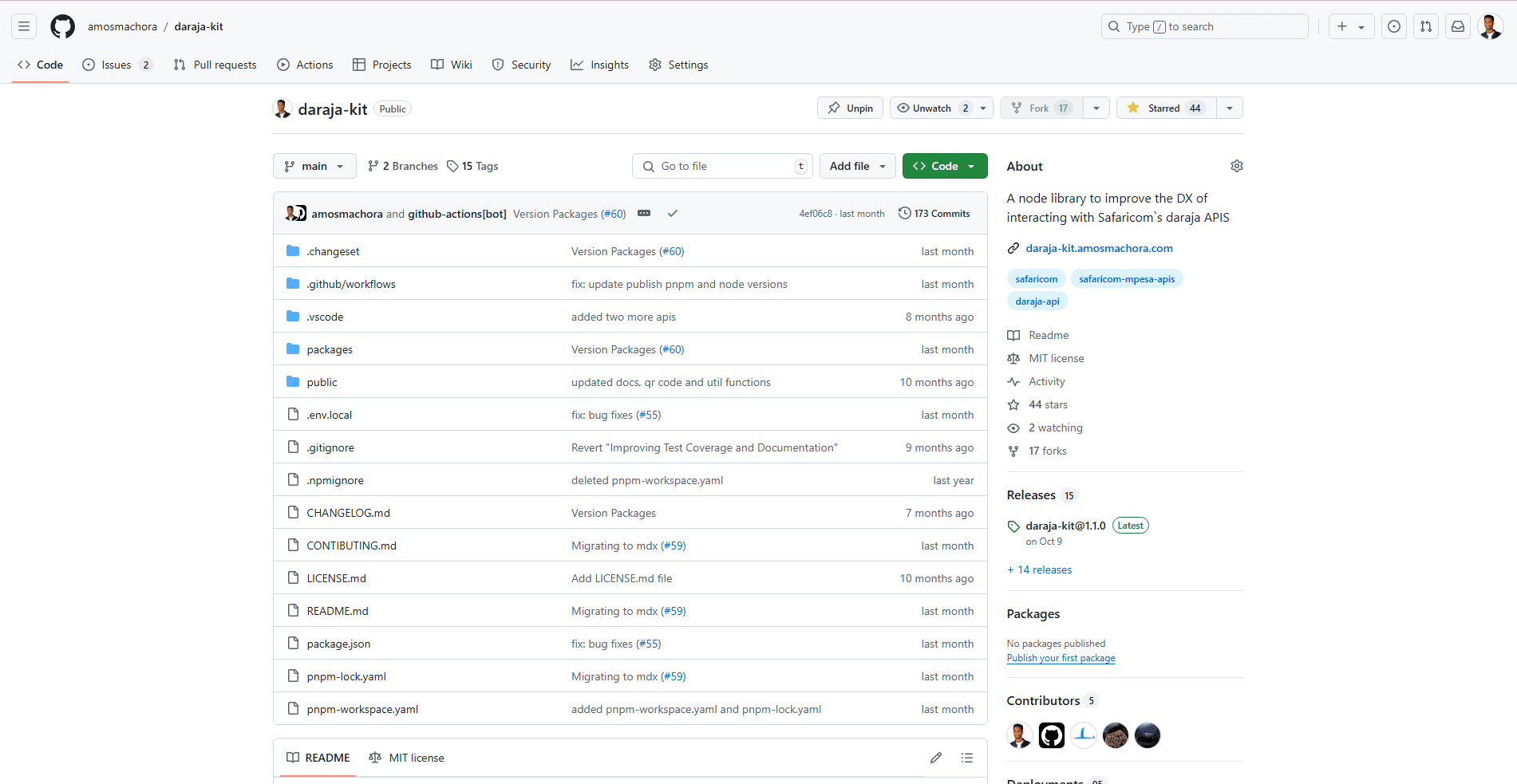The height and width of the screenshot is (784, 1517).
Task: Open the .changeset folder
Action: click(x=333, y=251)
